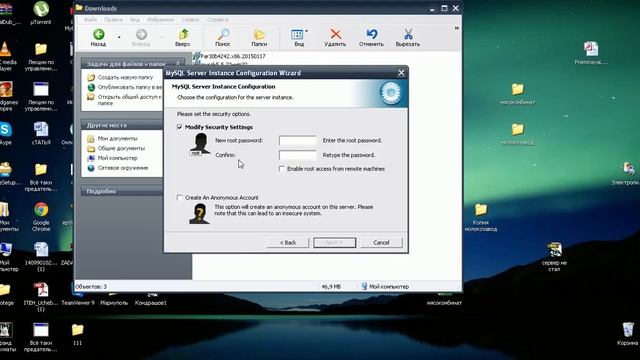
Task: Open the Файл menu in Downloads window
Action: point(91,20)
